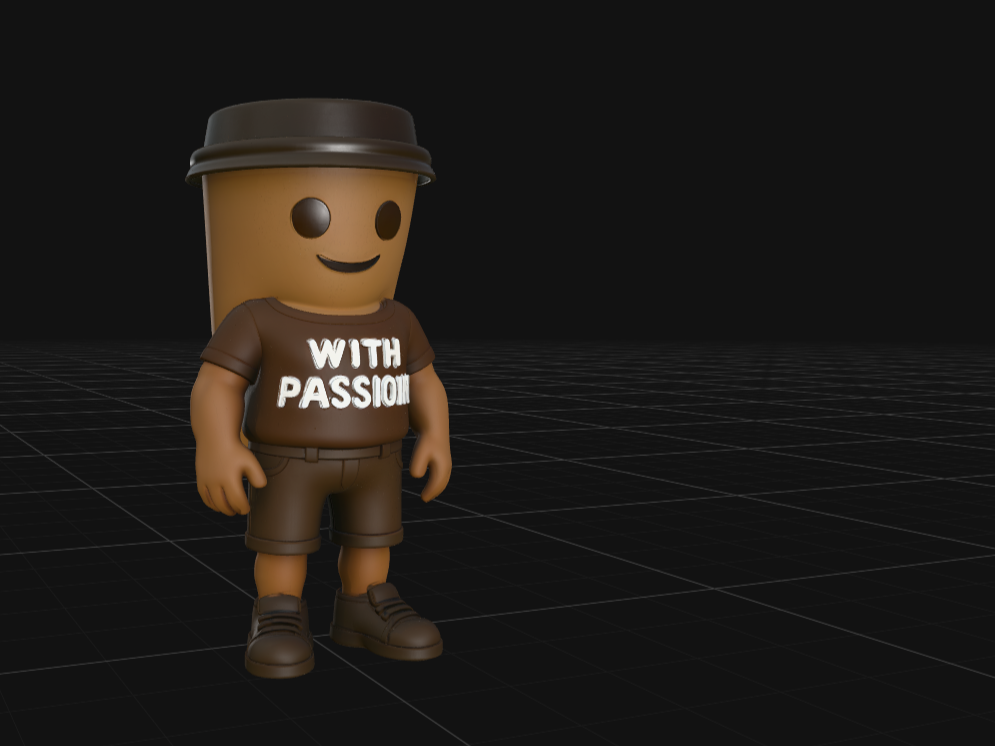The image size is (995, 746).
Task: Select the shoe pointing toward the camera
Action: click(x=279, y=636)
